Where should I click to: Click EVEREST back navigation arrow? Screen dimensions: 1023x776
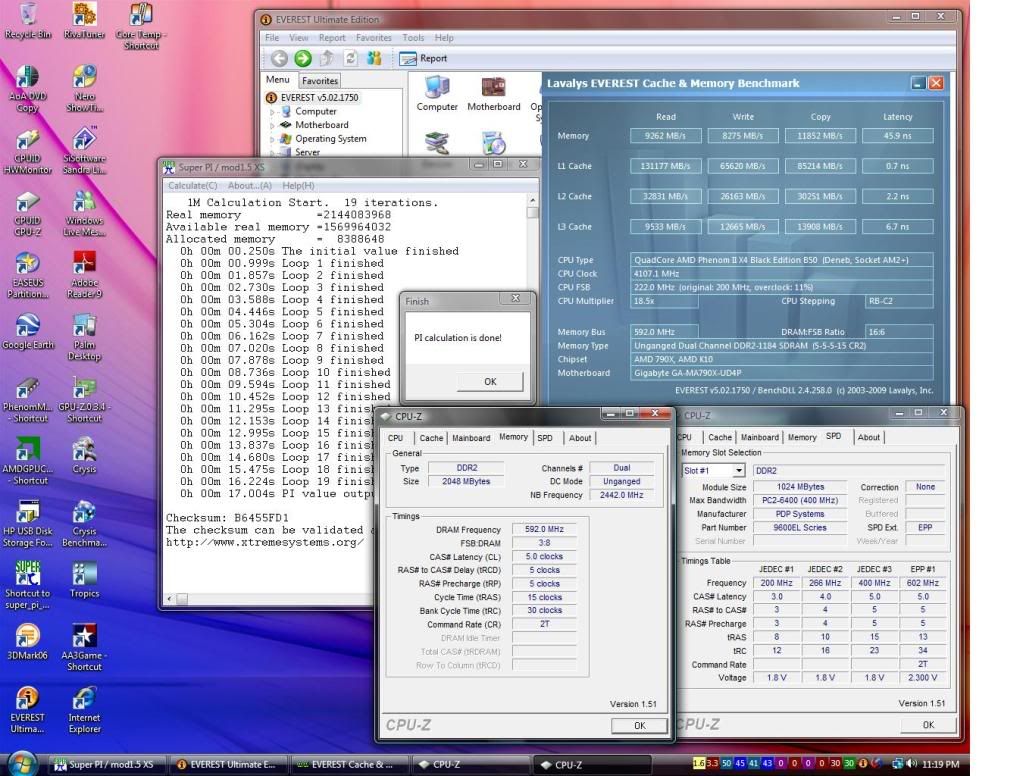279,58
